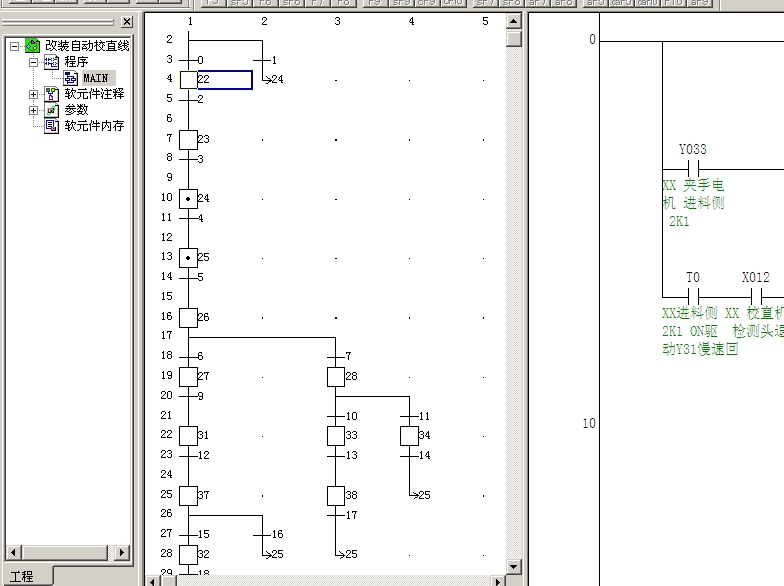The height and width of the screenshot is (586, 784).
Task: Click the MAIN program icon in tree
Action: coord(70,78)
